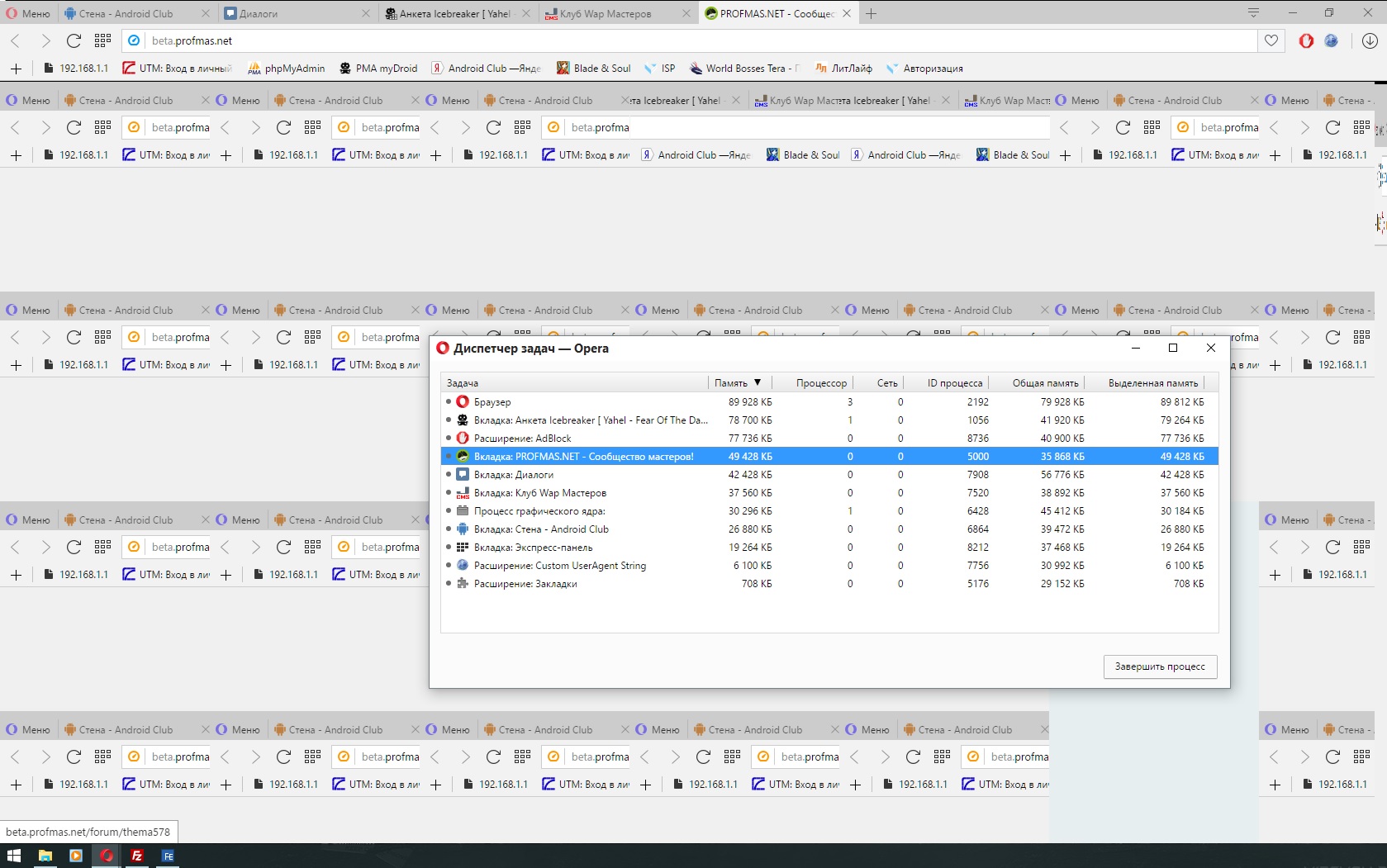
Task: Click the heart bookmark icon in address bar
Action: click(1271, 40)
